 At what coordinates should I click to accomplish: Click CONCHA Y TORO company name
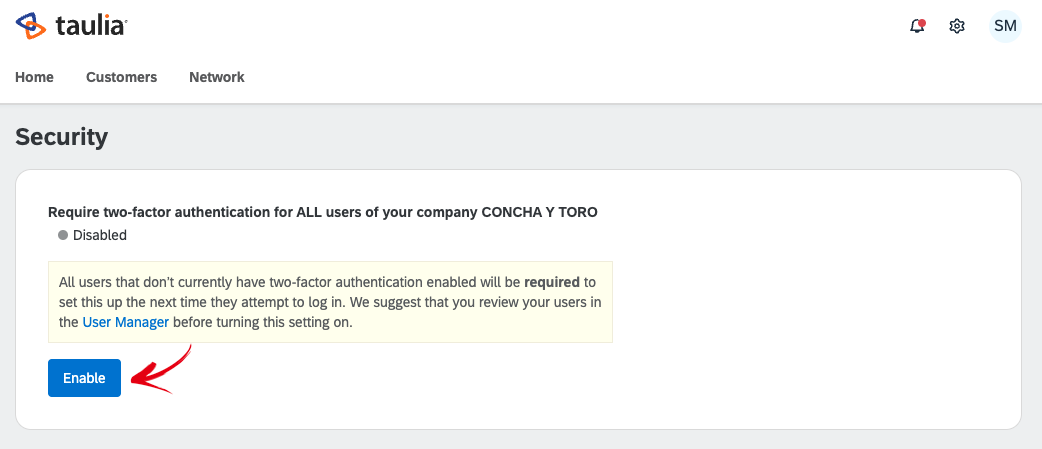click(539, 213)
